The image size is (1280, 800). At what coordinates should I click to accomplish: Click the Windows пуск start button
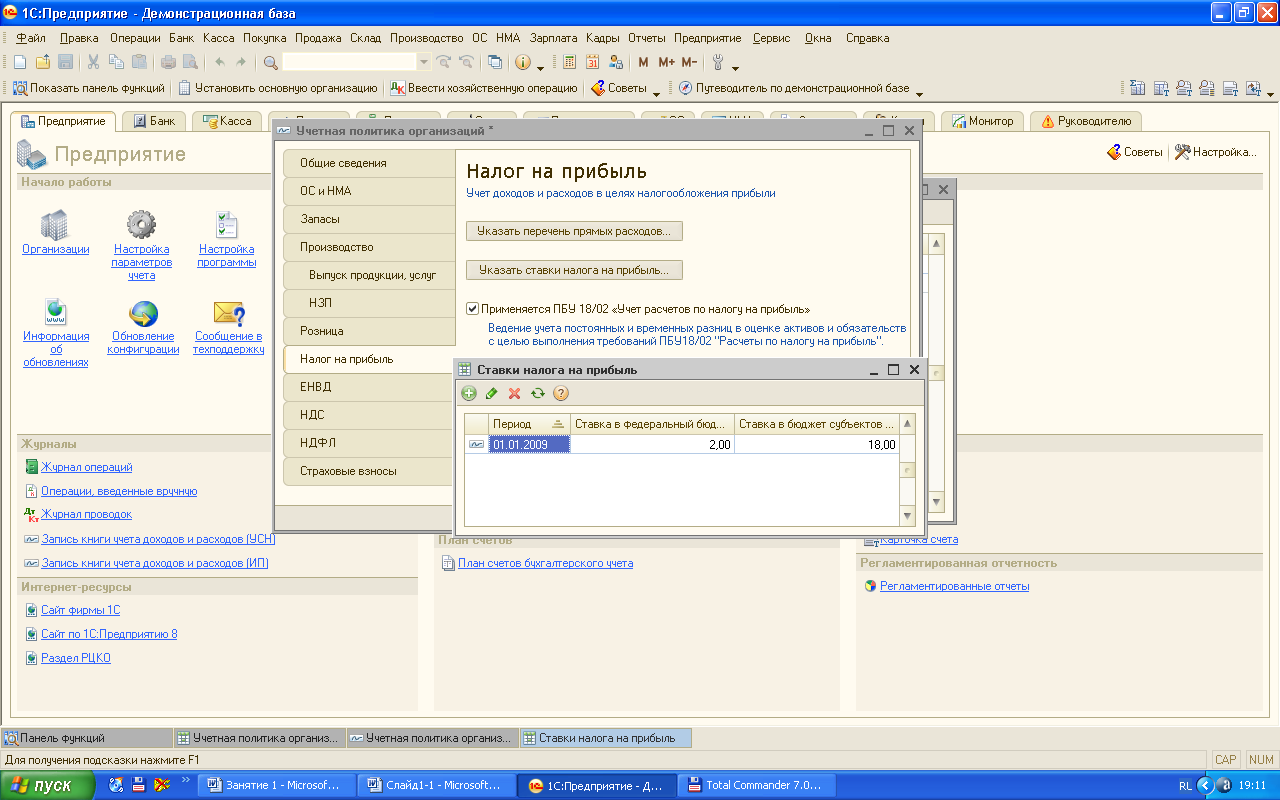pos(47,785)
